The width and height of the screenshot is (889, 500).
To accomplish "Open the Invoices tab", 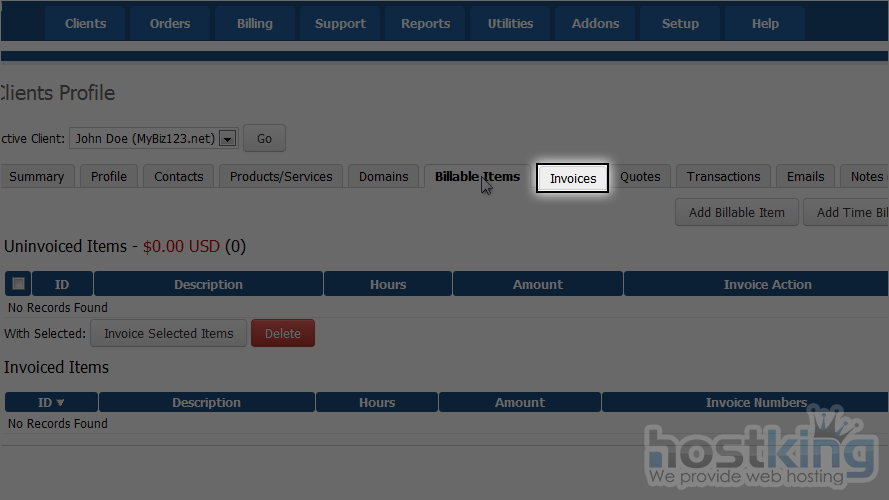I will (572, 178).
